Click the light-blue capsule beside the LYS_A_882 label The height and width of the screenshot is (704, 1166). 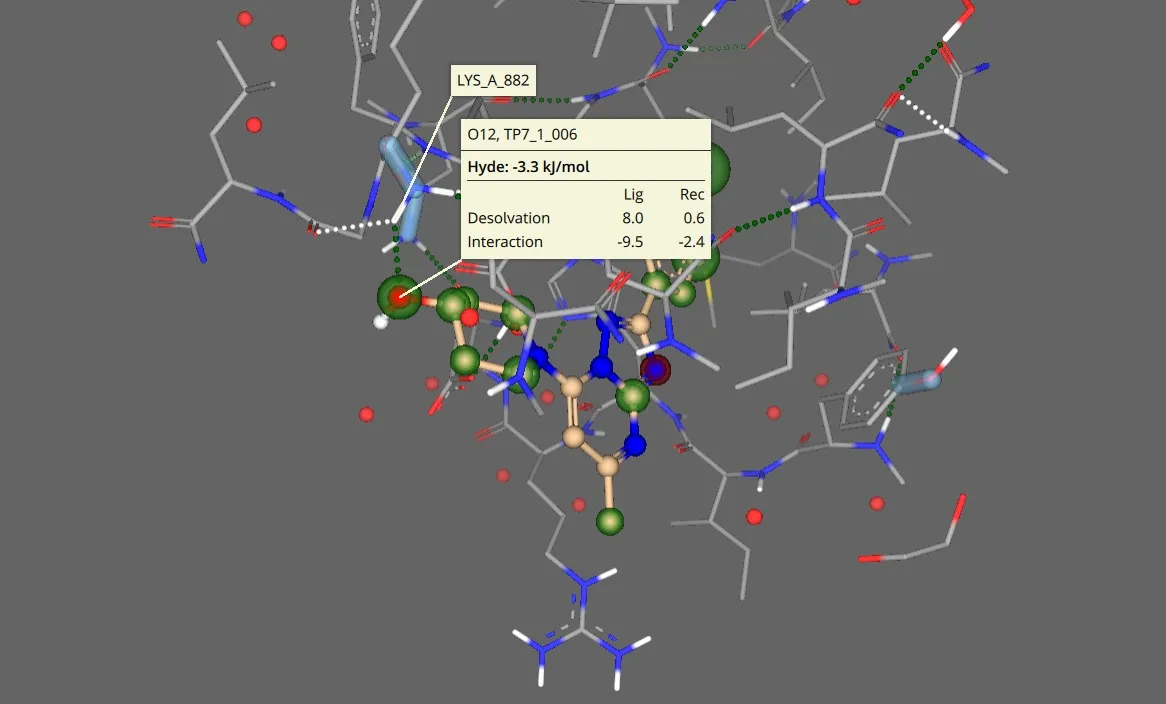click(x=402, y=187)
